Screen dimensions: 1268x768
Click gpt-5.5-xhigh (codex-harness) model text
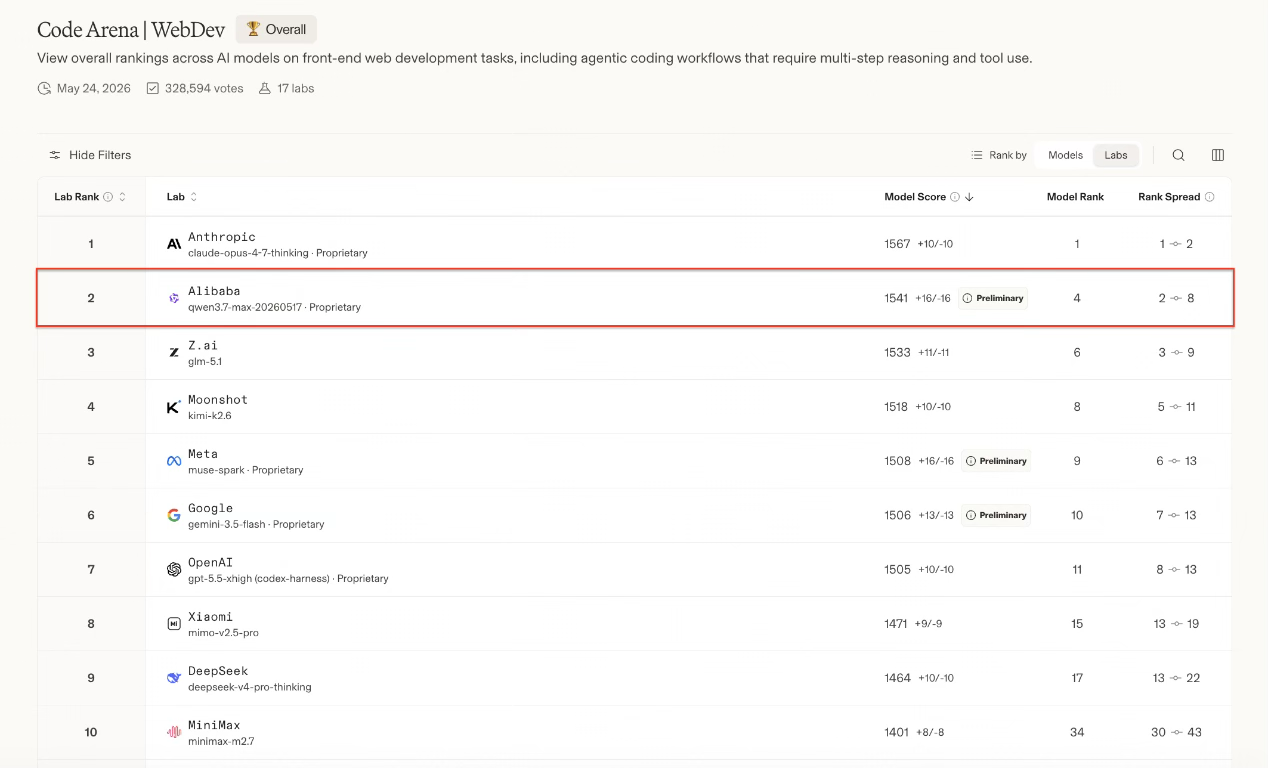pyautogui.click(x=259, y=578)
